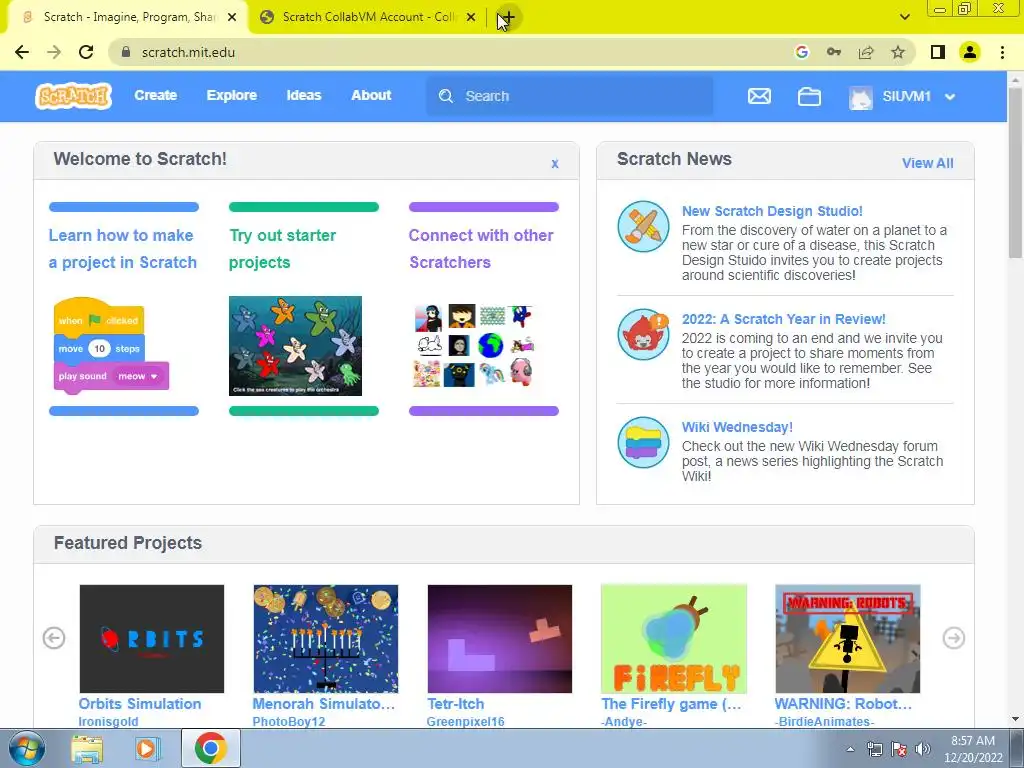This screenshot has height=768, width=1024.
Task: Click the Scratch logo in the navbar
Action: (x=73, y=96)
